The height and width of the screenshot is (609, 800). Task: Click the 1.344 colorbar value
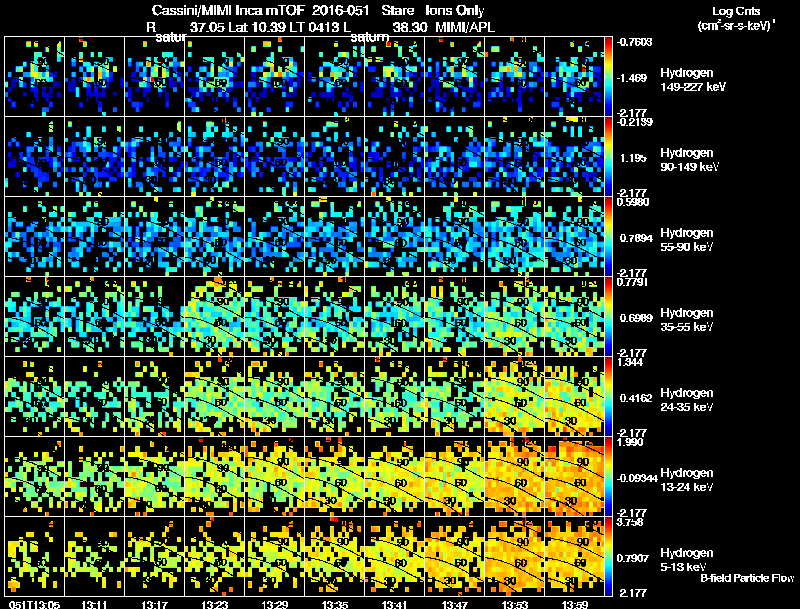coord(630,362)
